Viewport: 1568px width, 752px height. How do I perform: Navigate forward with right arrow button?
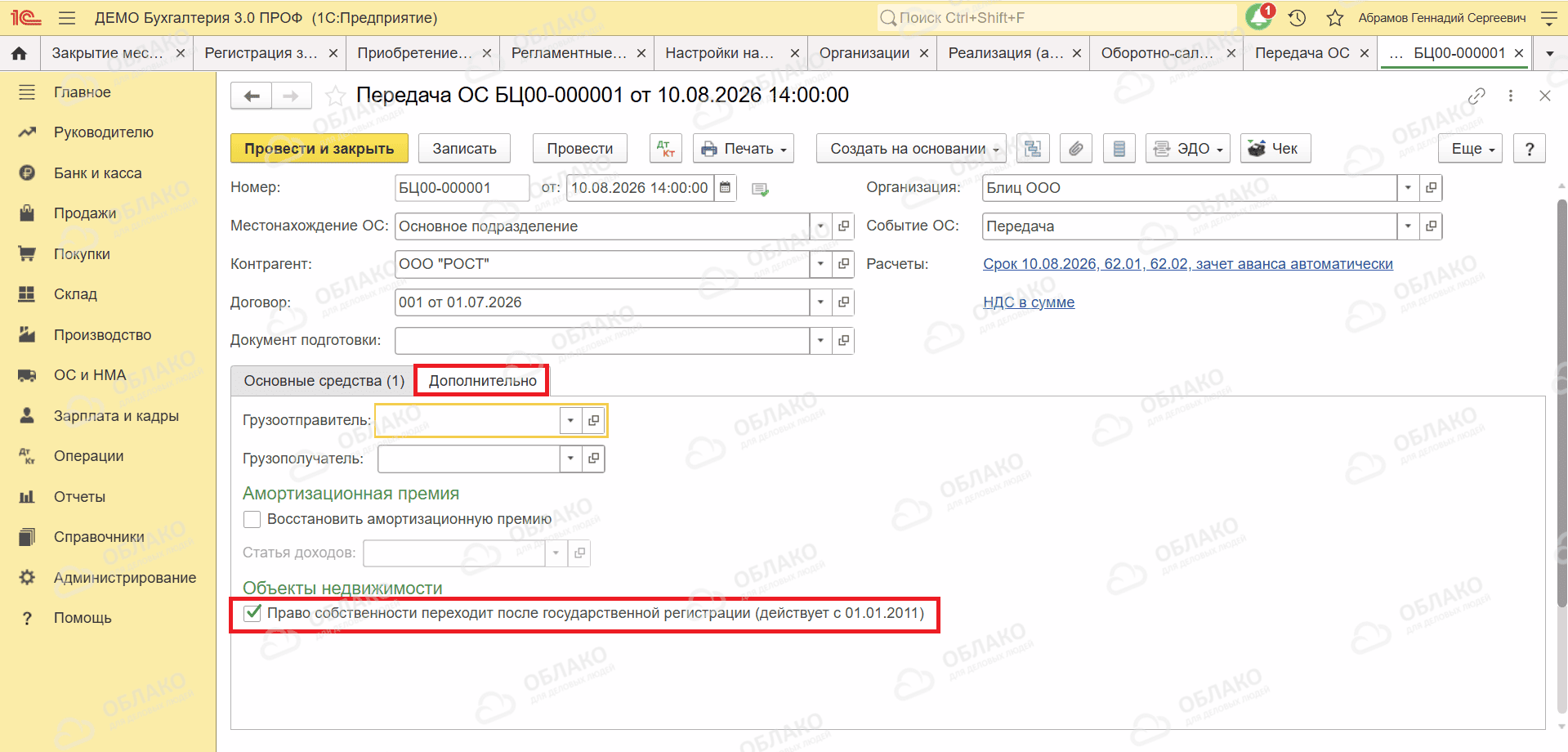point(292,96)
